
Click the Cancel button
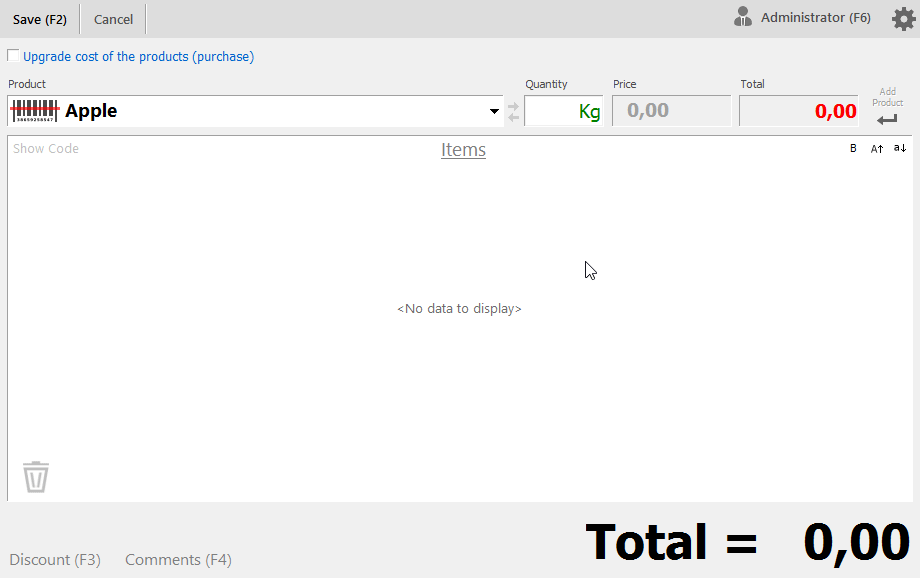113,19
